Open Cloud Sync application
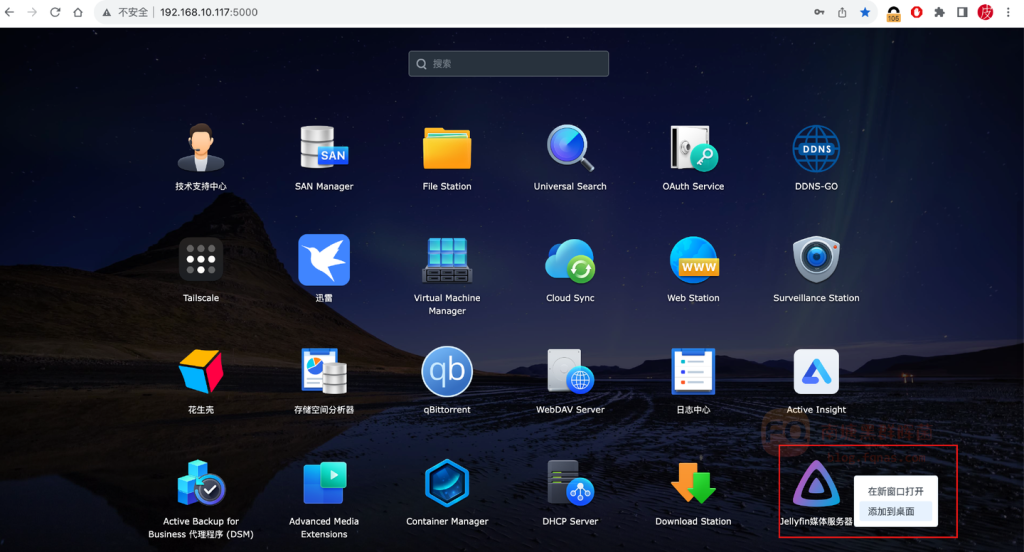 click(x=570, y=261)
